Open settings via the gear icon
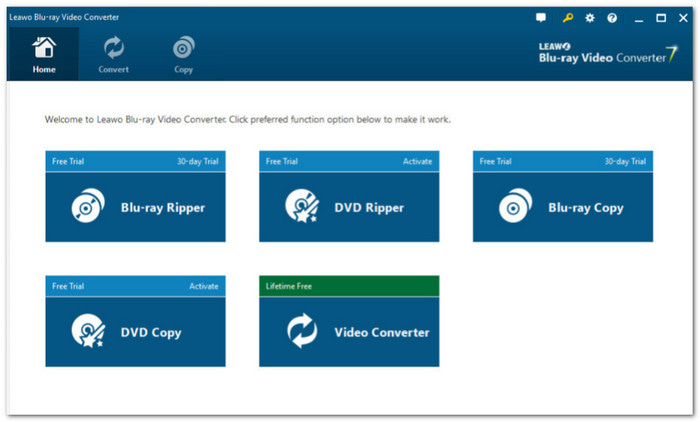 (x=590, y=18)
